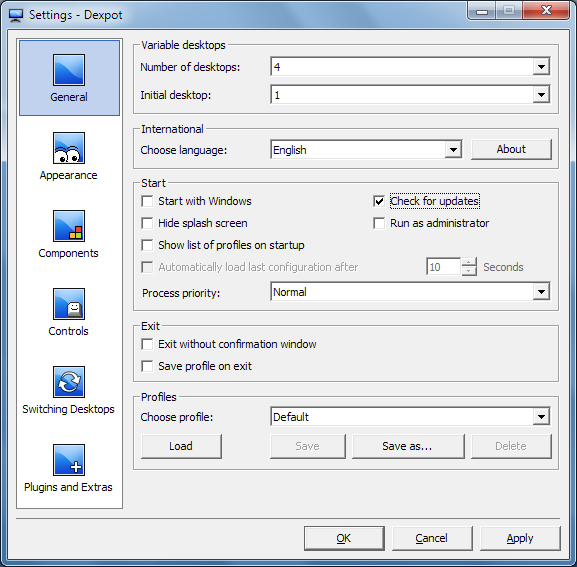The width and height of the screenshot is (577, 567).
Task: Open the General settings category icon
Action: (x=69, y=70)
